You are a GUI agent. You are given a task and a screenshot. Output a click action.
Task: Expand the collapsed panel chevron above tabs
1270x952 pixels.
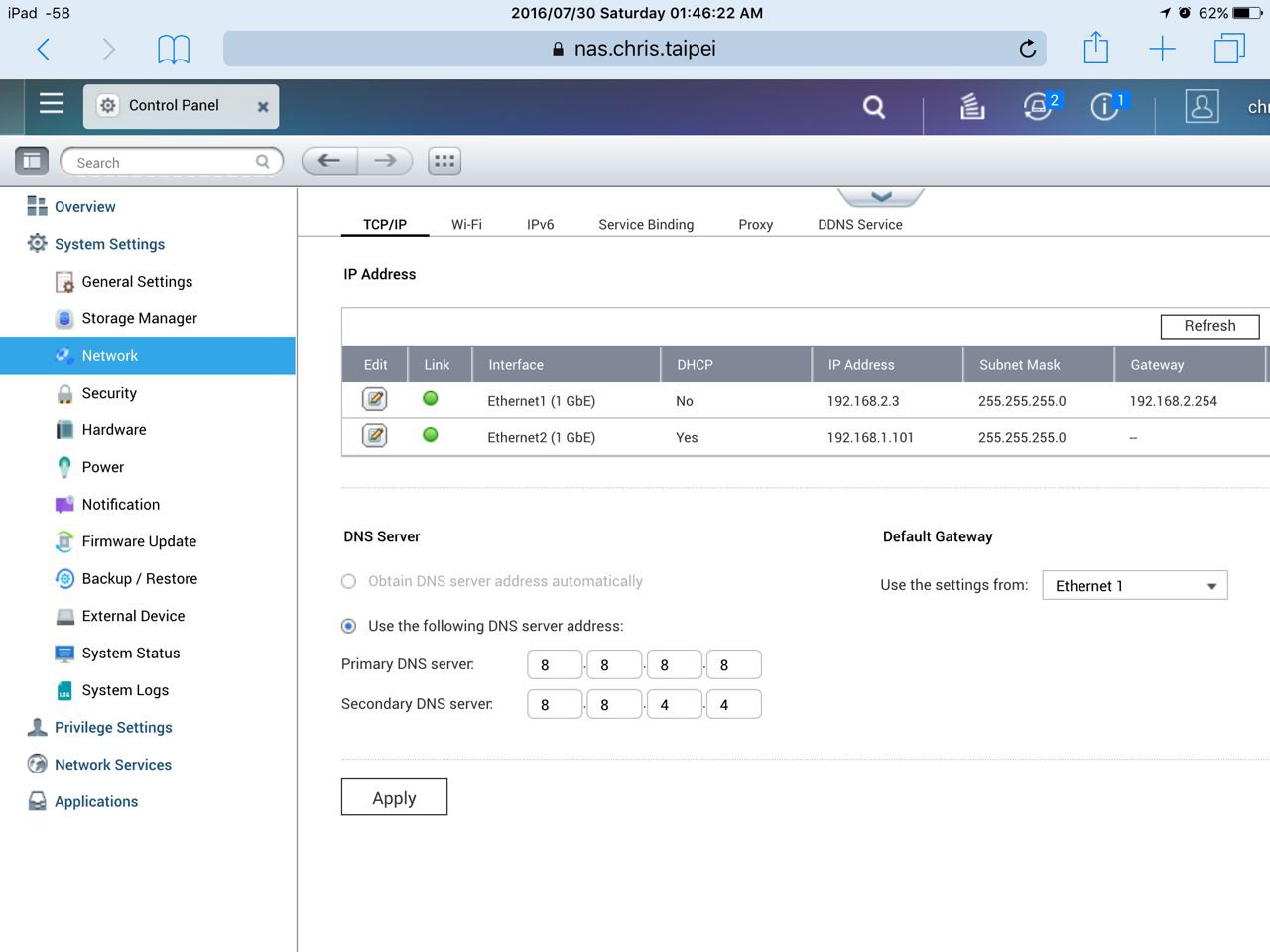881,196
